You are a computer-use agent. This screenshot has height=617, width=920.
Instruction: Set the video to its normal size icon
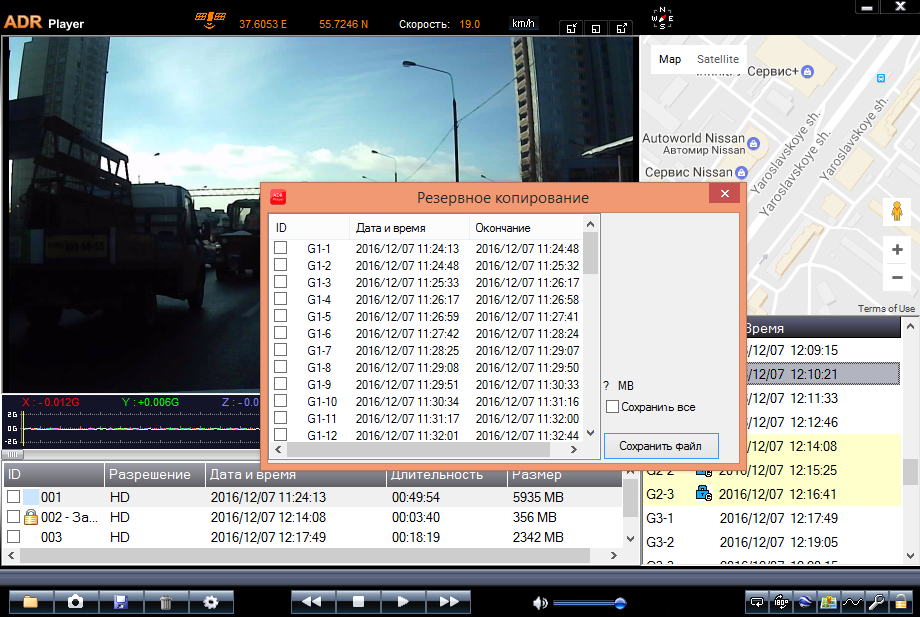coord(596,28)
